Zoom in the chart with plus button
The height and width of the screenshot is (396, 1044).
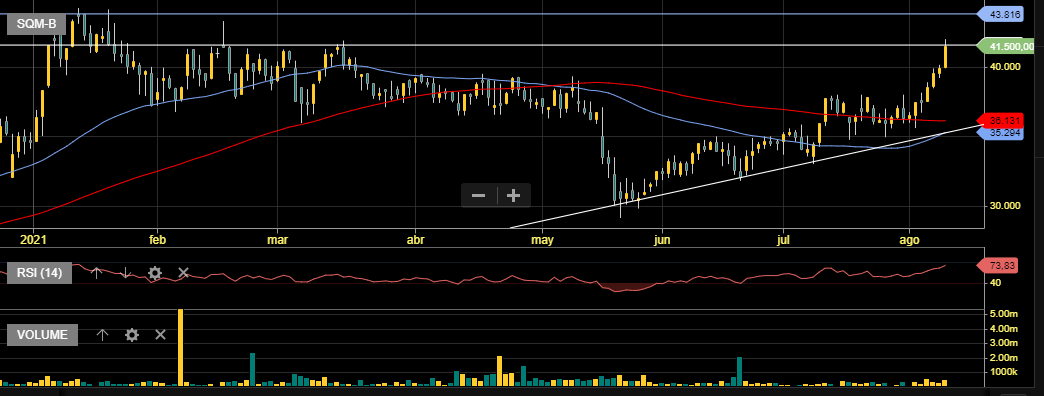tap(513, 196)
